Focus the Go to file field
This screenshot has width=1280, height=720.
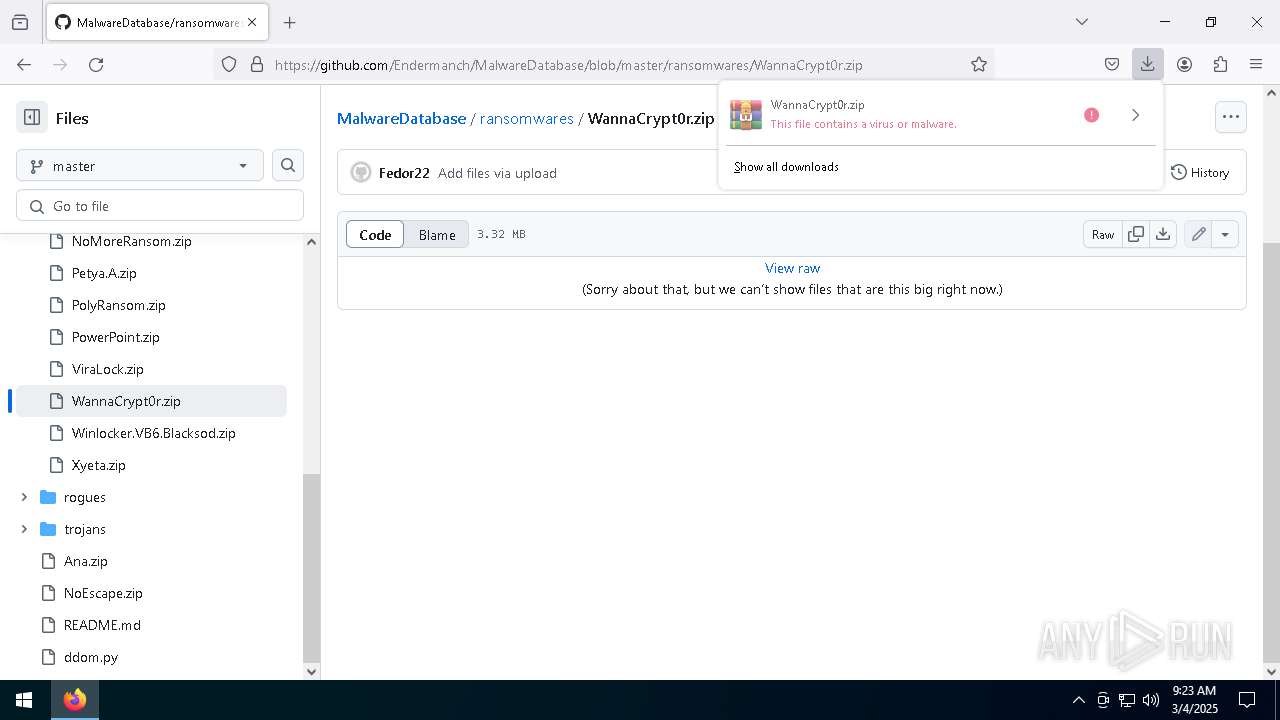click(x=160, y=206)
